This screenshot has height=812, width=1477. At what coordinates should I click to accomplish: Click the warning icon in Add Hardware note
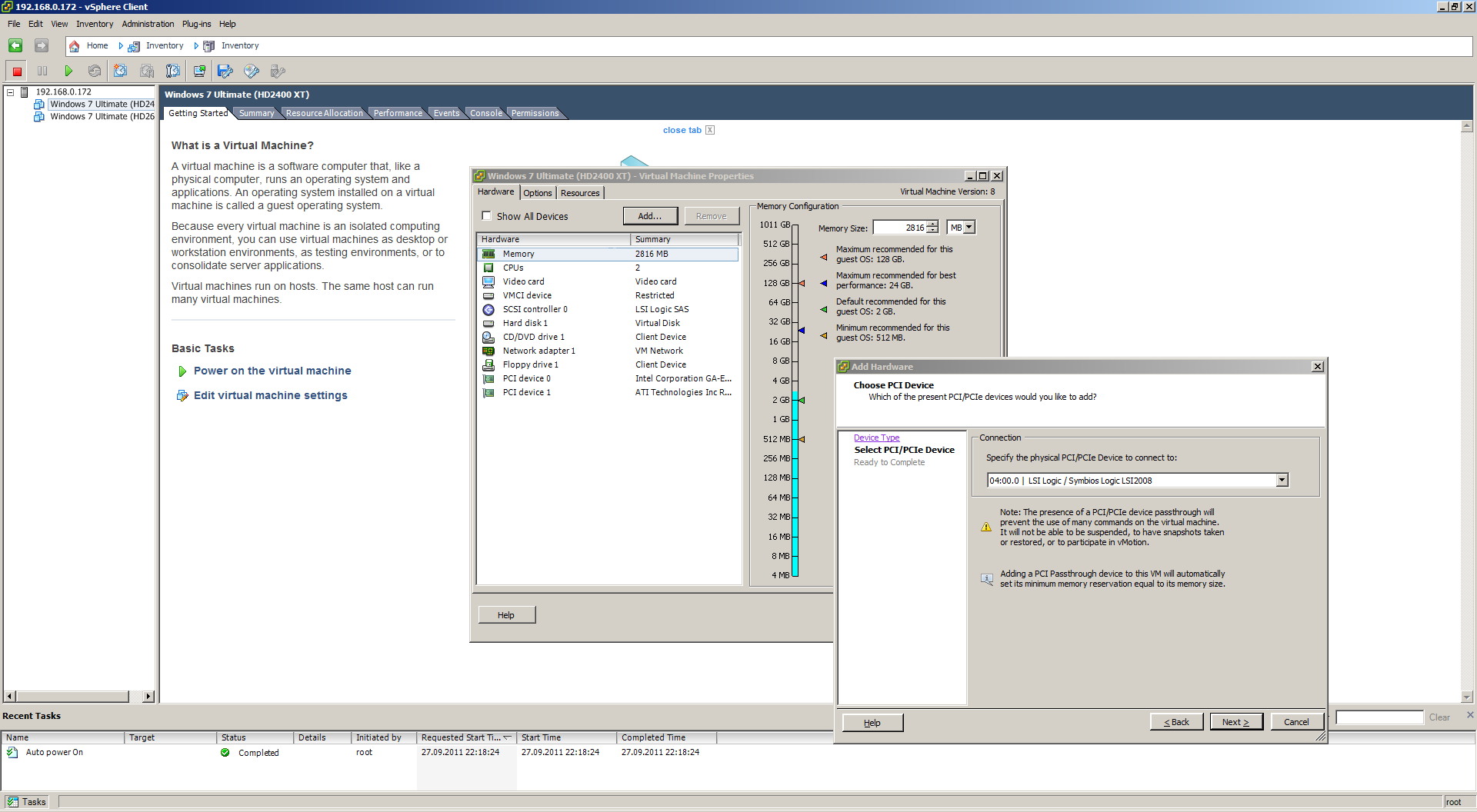986,527
